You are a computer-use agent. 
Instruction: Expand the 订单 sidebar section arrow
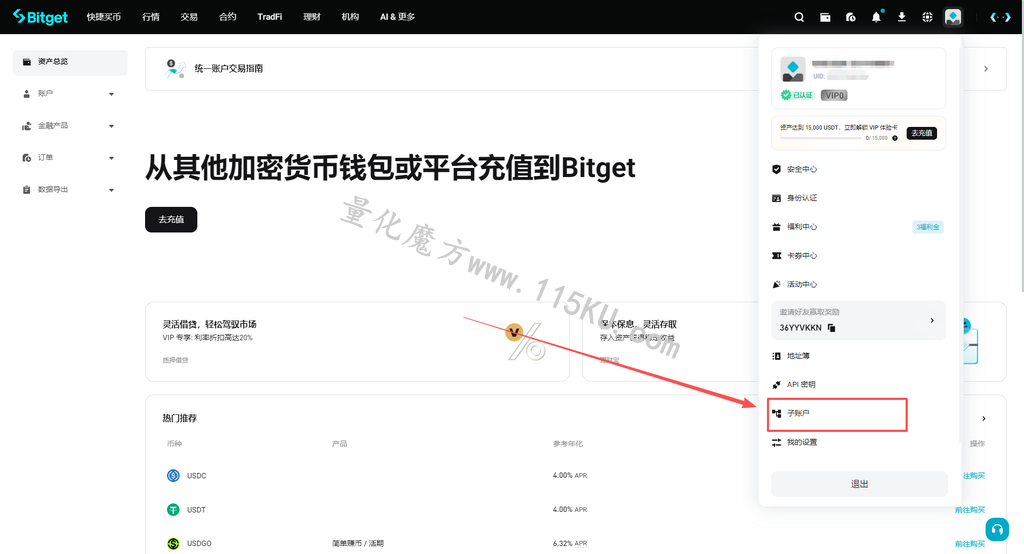(x=112, y=158)
